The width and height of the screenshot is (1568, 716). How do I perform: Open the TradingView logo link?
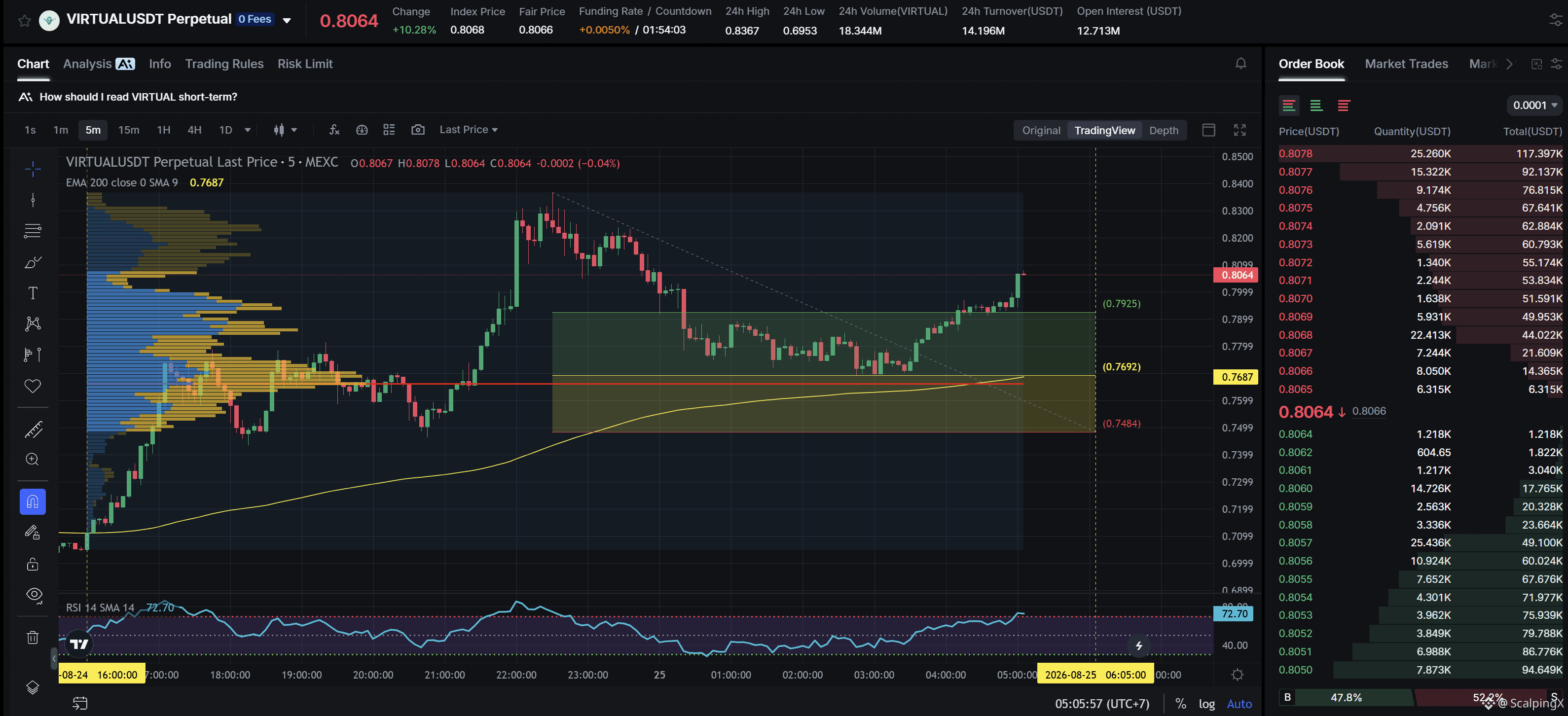point(79,644)
